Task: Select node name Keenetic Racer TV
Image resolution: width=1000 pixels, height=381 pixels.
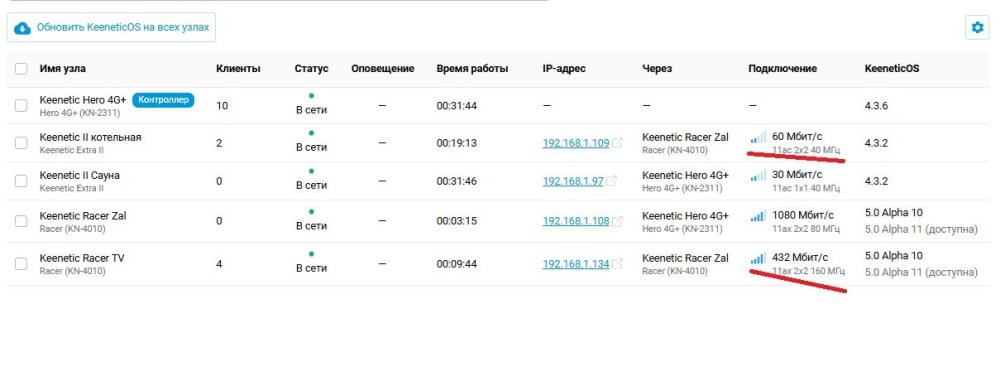Action: click(x=82, y=258)
